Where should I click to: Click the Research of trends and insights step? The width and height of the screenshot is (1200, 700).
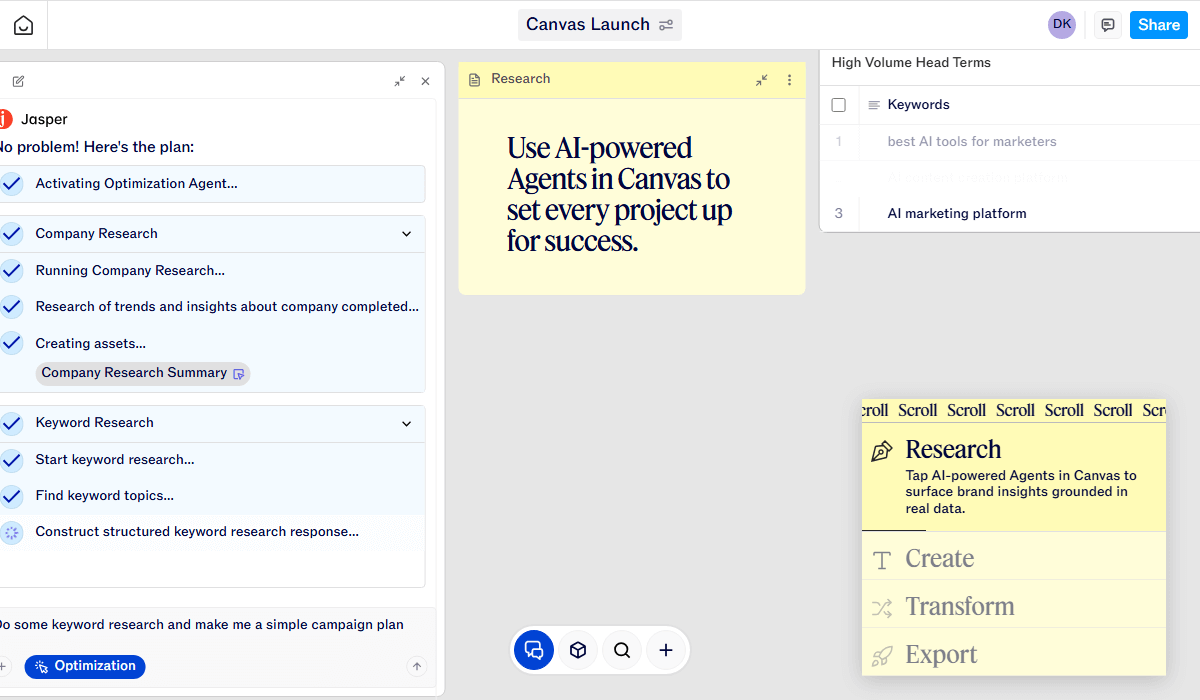(x=227, y=307)
